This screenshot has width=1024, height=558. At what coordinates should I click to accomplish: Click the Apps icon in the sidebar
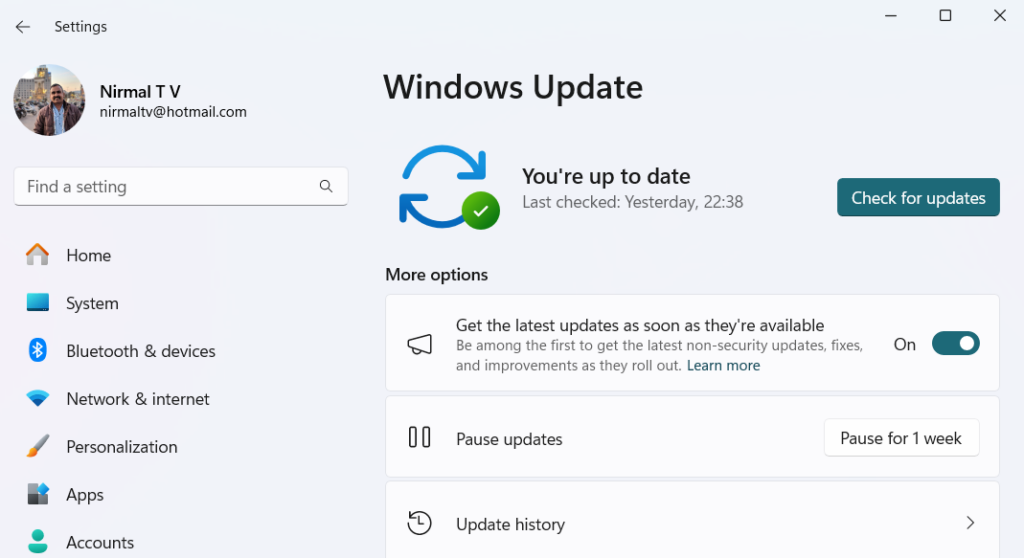pos(37,494)
